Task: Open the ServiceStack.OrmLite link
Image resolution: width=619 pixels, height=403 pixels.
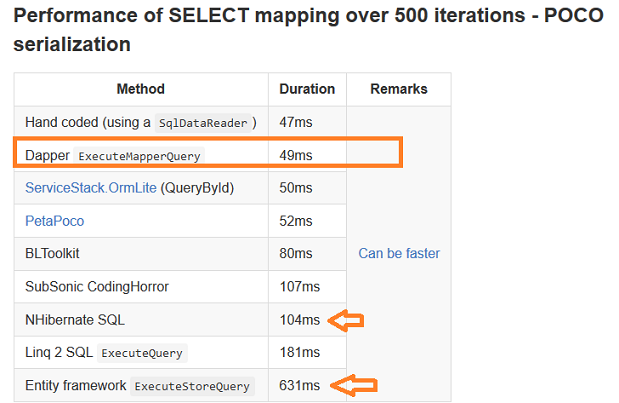Action: 91,188
